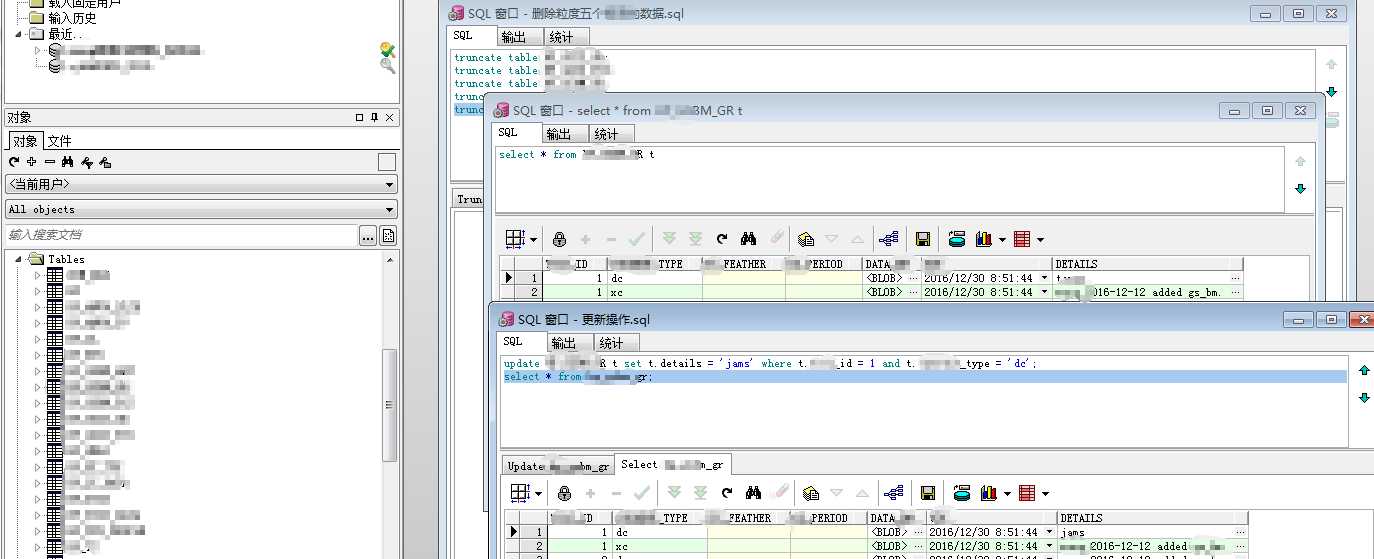Screen dimensions: 1374x559
Task: Click the fetch last page icon in the 更新操作.sql results
Action: (x=700, y=493)
